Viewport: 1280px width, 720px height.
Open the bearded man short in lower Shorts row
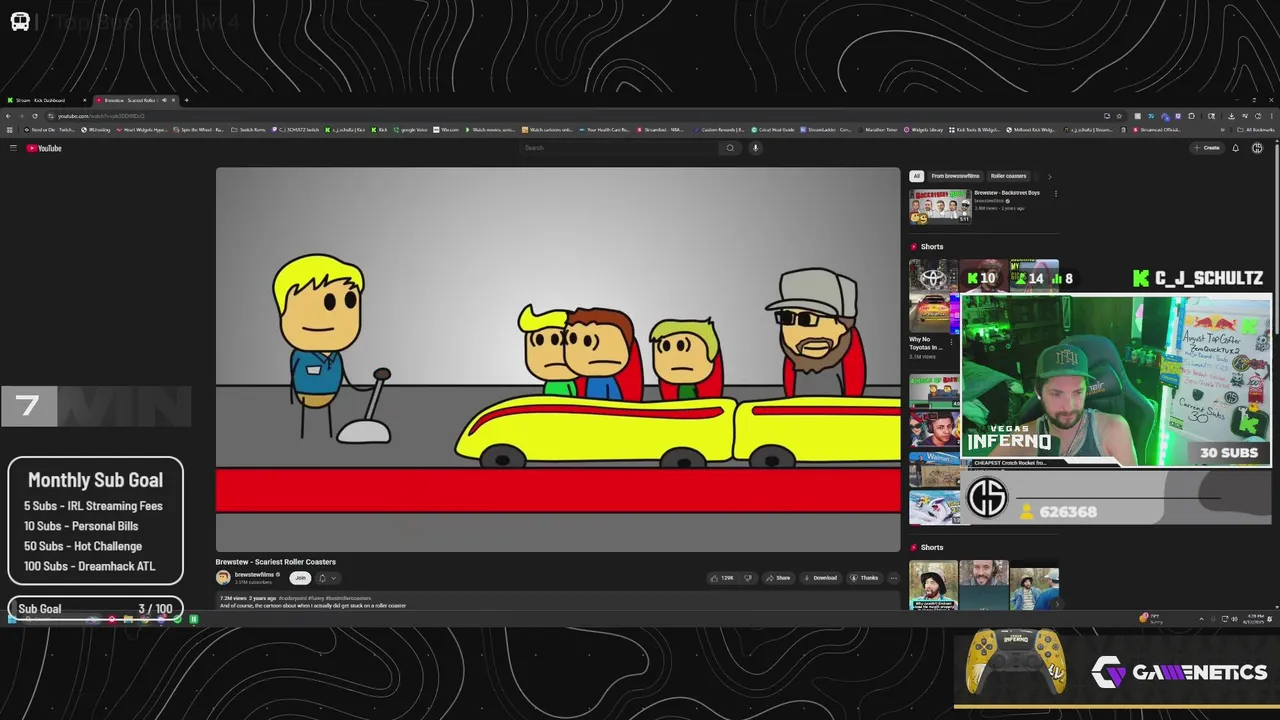984,585
